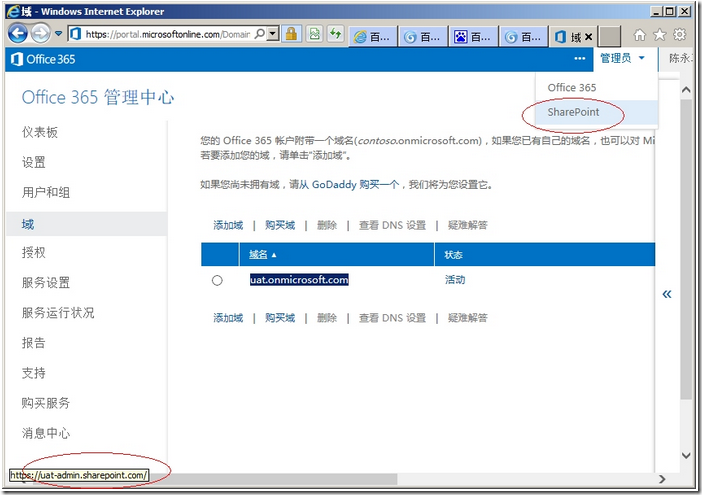702x495 pixels.
Task: Switch to the first 百... browser tab
Action: tap(373, 37)
